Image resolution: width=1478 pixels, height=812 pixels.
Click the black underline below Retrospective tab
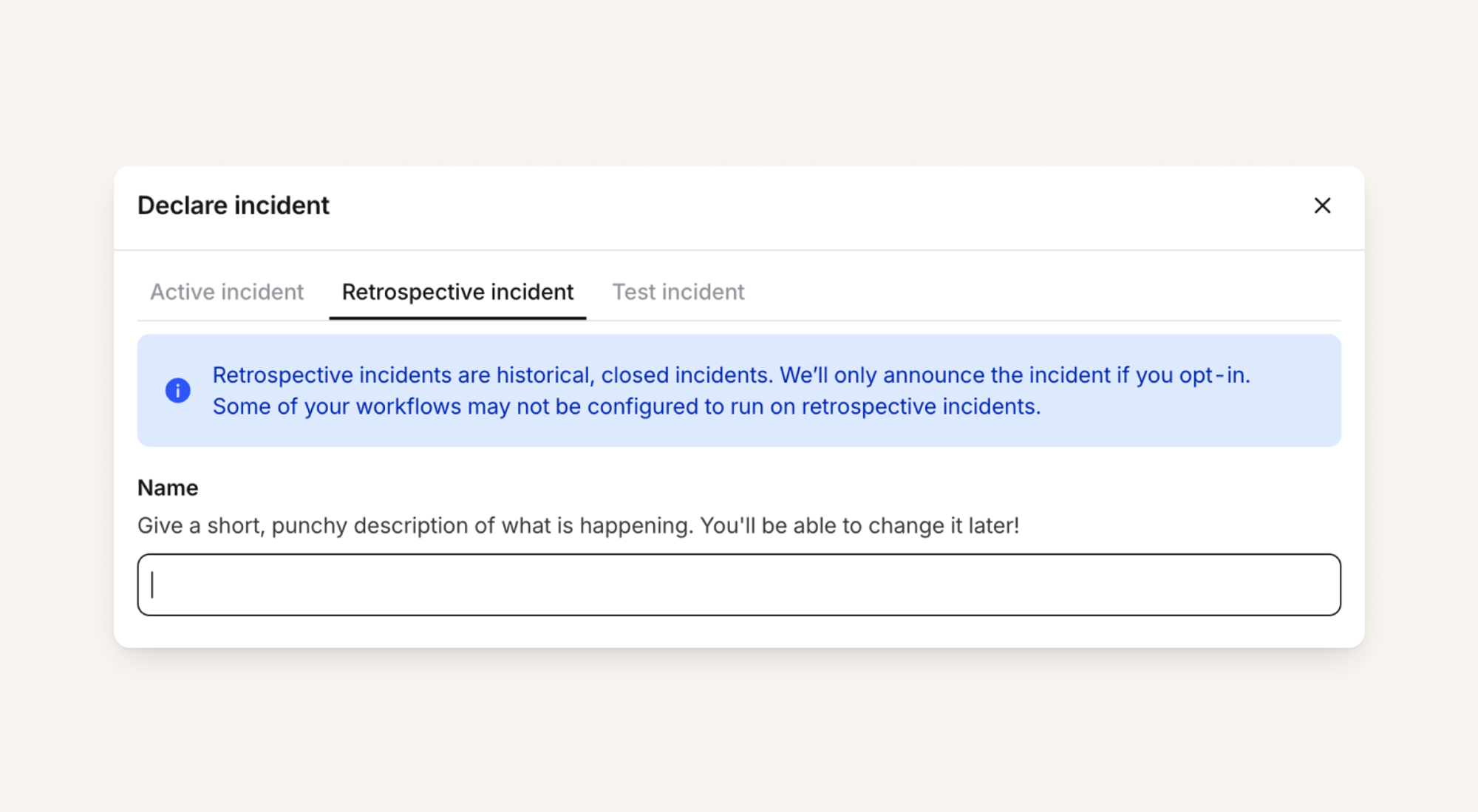tap(457, 318)
